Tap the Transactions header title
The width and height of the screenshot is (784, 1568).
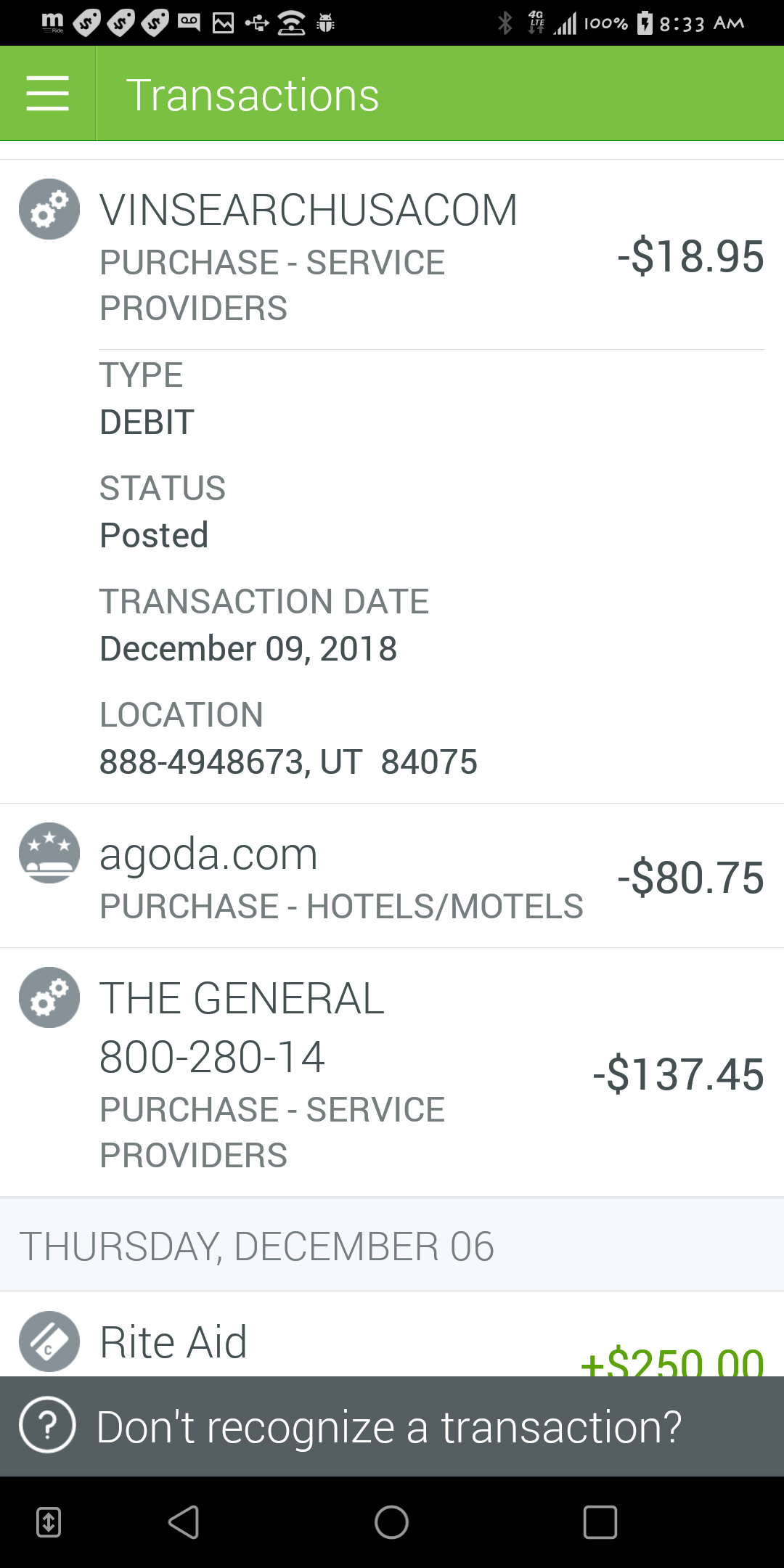pos(253,95)
